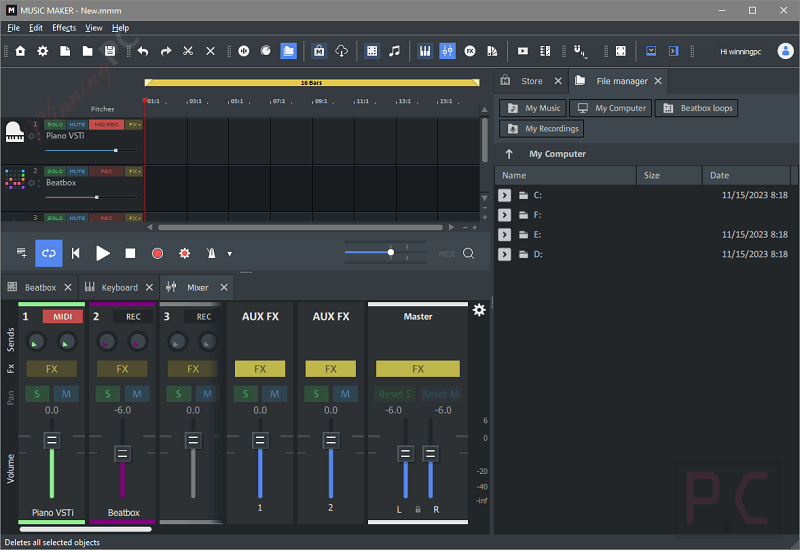The image size is (800, 550).
Task: Click the Home icon in toolbar
Action: coord(20,51)
